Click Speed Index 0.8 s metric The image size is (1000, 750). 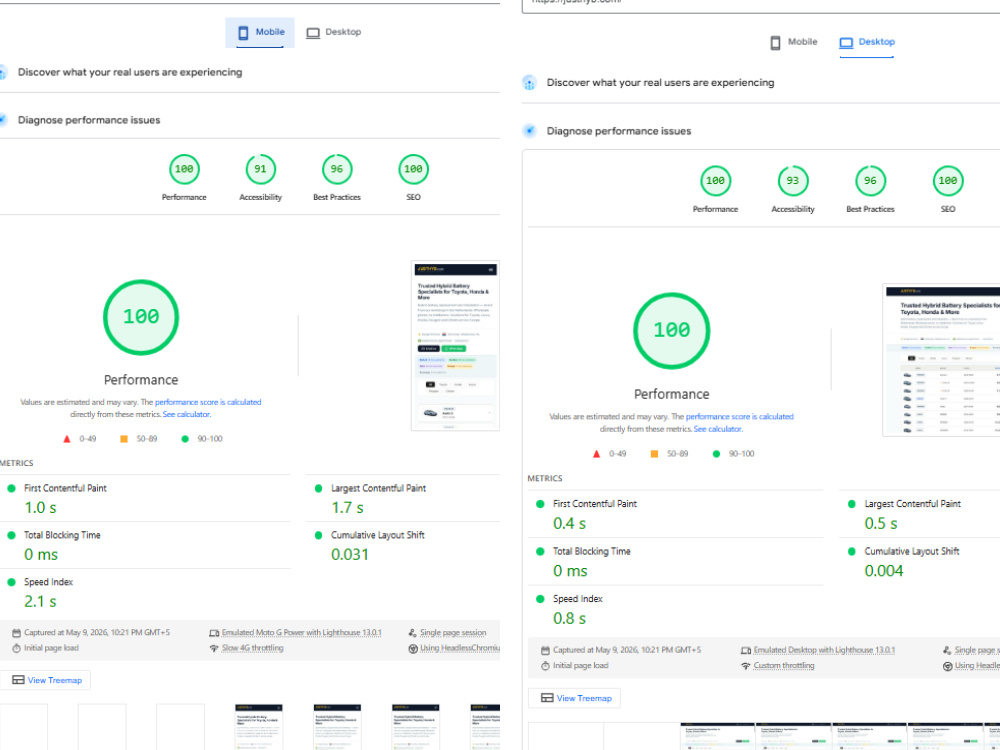[x=675, y=608]
